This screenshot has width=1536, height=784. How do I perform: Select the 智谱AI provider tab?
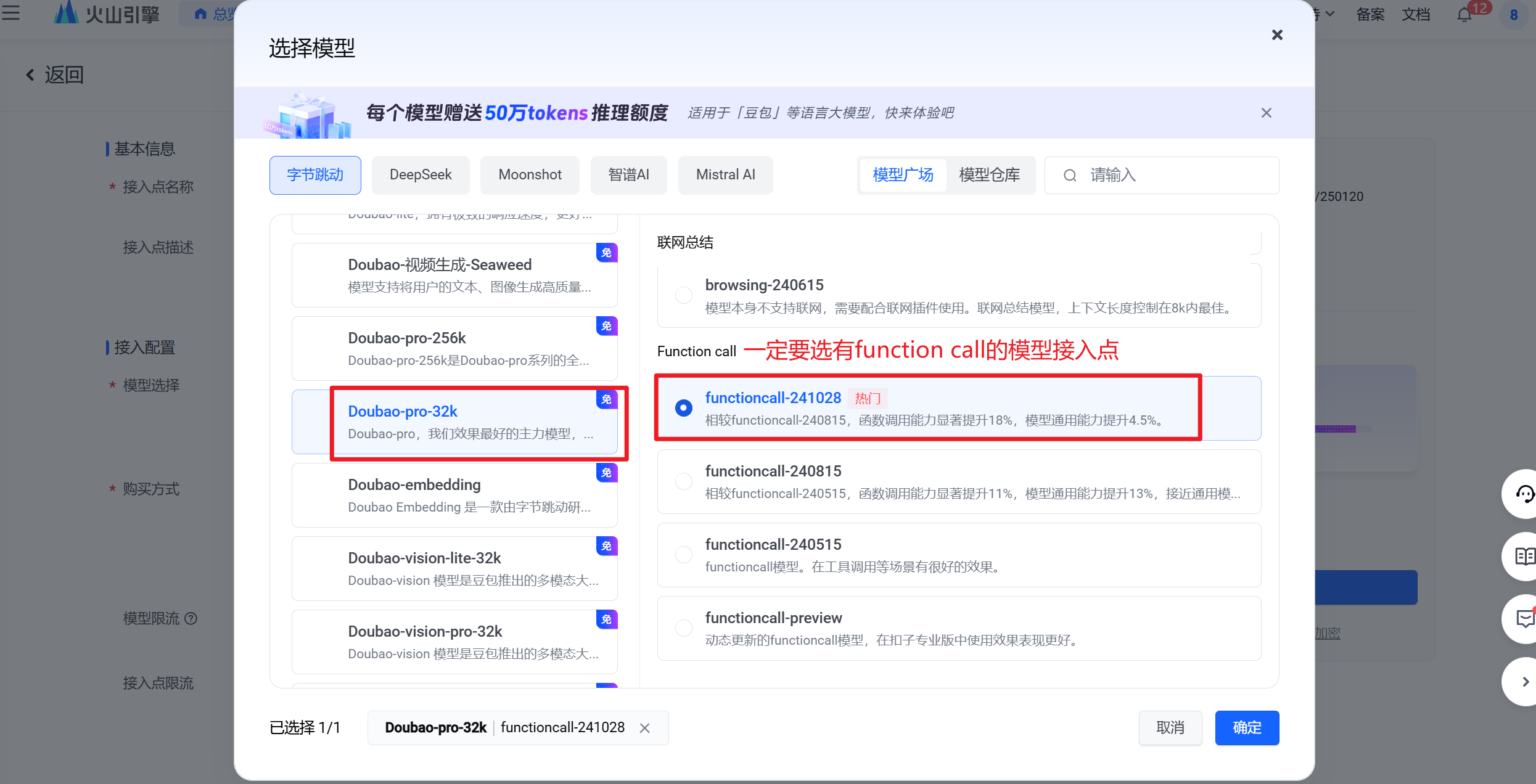pyautogui.click(x=628, y=175)
